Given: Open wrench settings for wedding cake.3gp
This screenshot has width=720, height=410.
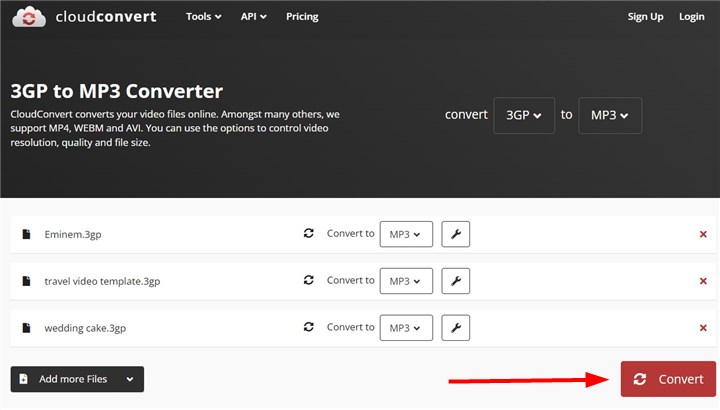Looking at the screenshot, I should tap(456, 328).
